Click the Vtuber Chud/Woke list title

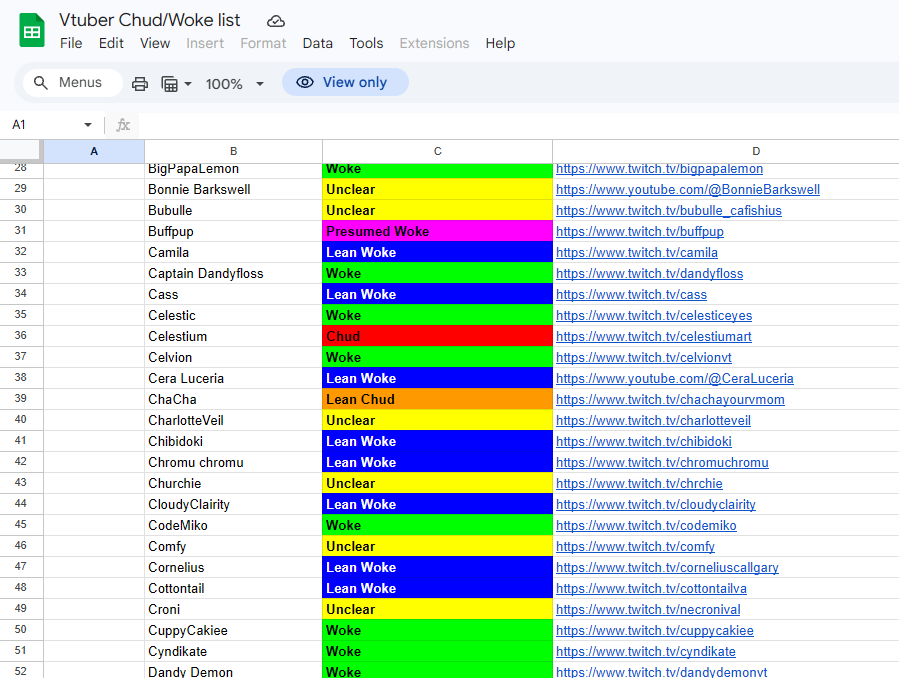[x=150, y=20]
